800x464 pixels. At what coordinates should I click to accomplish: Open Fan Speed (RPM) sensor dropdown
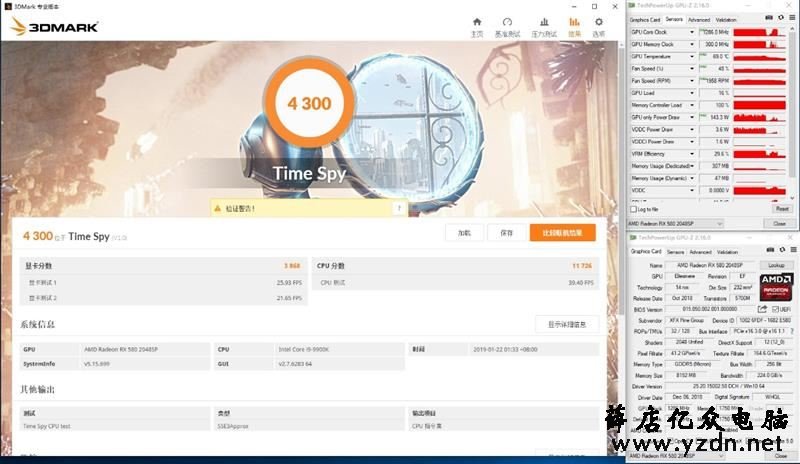pyautogui.click(x=692, y=81)
